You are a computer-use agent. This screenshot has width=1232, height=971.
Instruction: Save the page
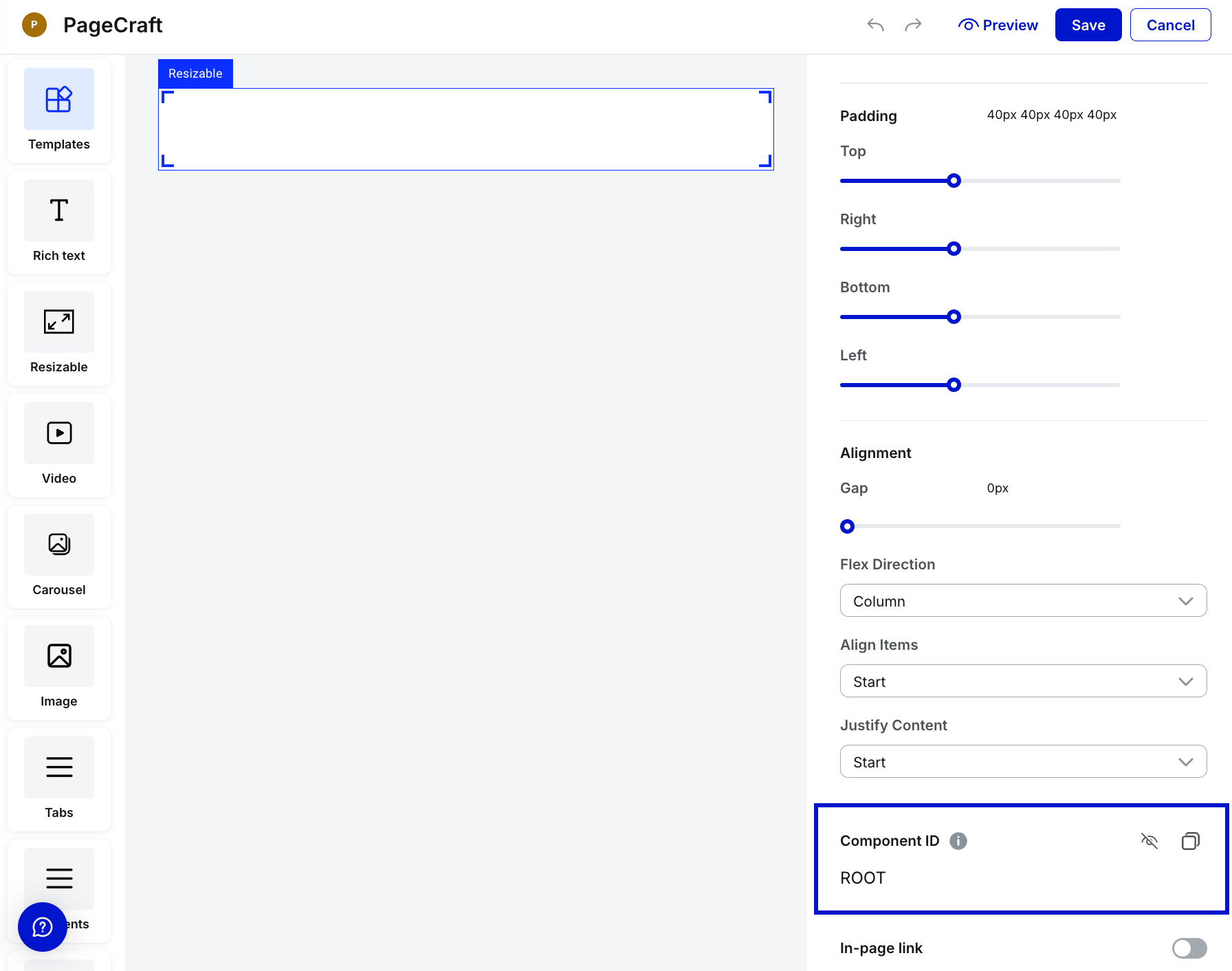1088,25
